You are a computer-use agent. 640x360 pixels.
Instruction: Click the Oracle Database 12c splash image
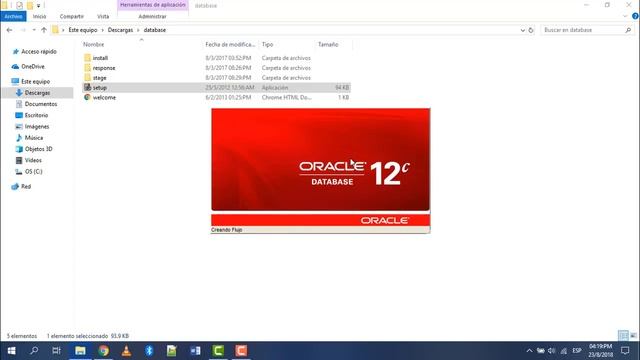[x=320, y=159]
